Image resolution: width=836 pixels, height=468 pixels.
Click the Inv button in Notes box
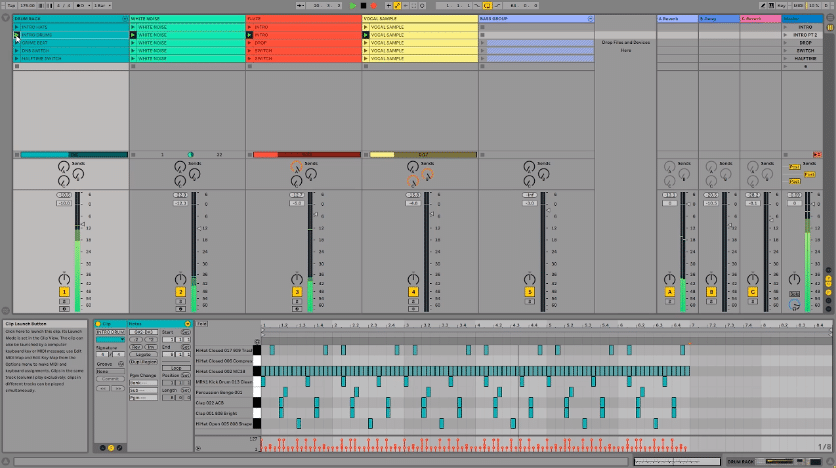pyautogui.click(x=151, y=346)
